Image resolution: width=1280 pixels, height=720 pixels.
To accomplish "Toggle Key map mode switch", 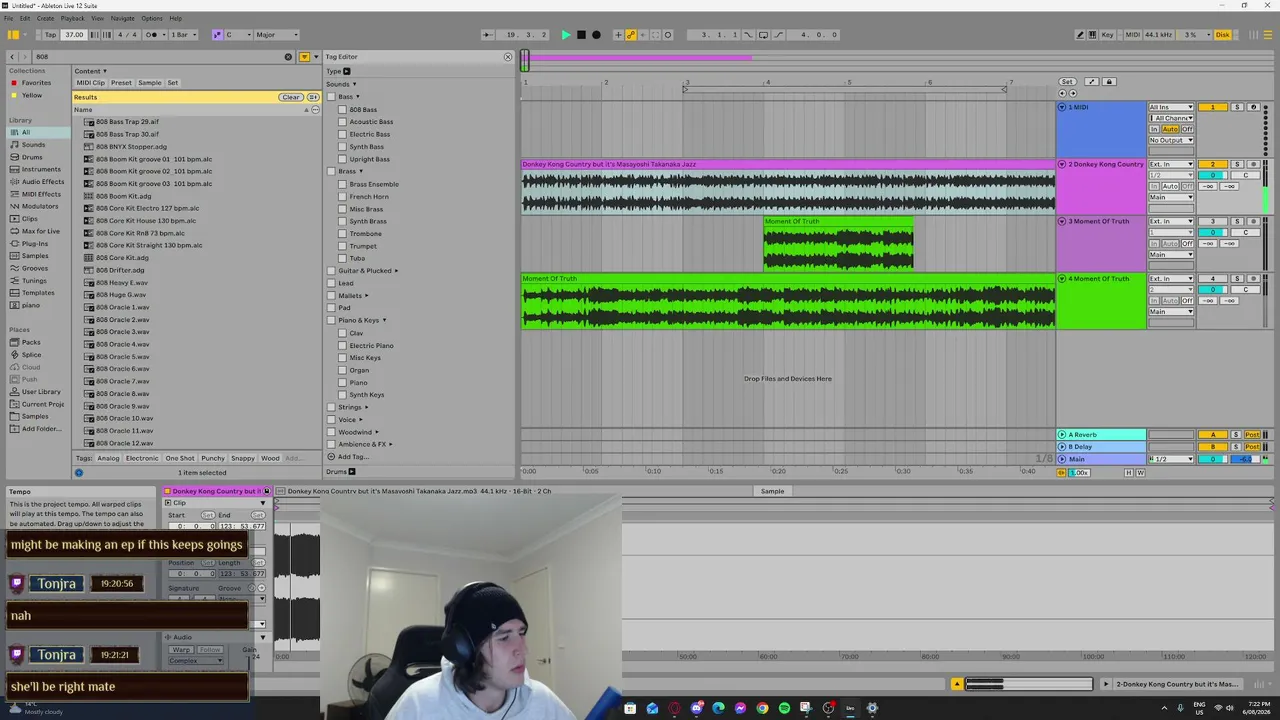I will pos(1107,35).
